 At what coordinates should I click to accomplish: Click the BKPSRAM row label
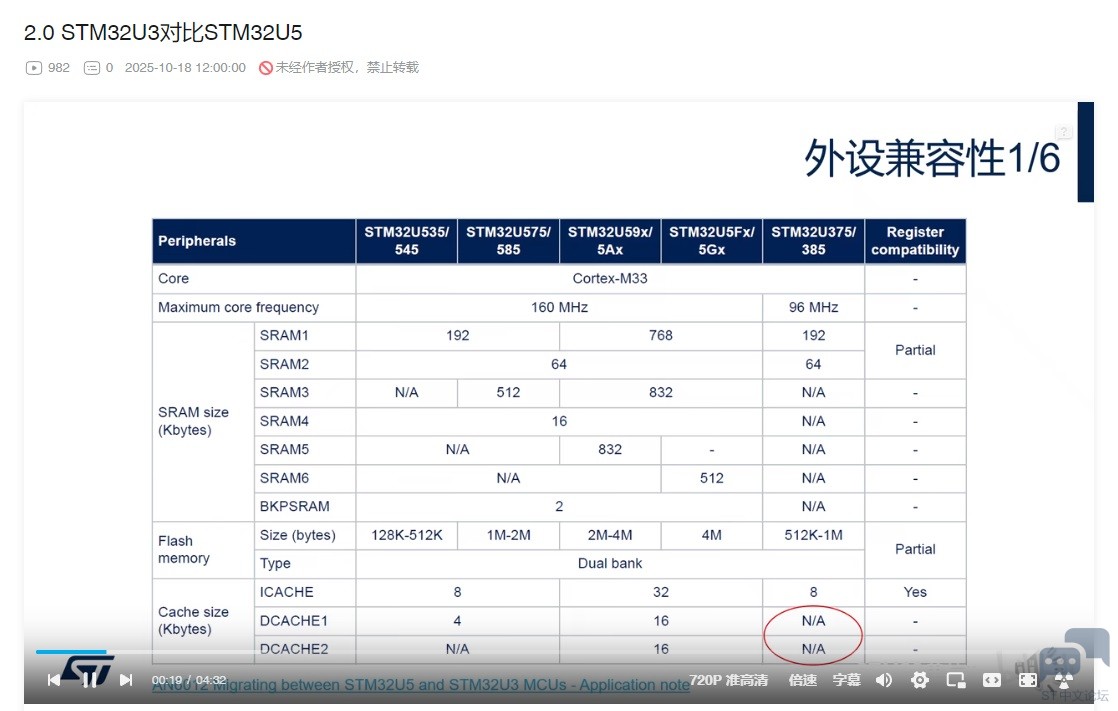(294, 507)
